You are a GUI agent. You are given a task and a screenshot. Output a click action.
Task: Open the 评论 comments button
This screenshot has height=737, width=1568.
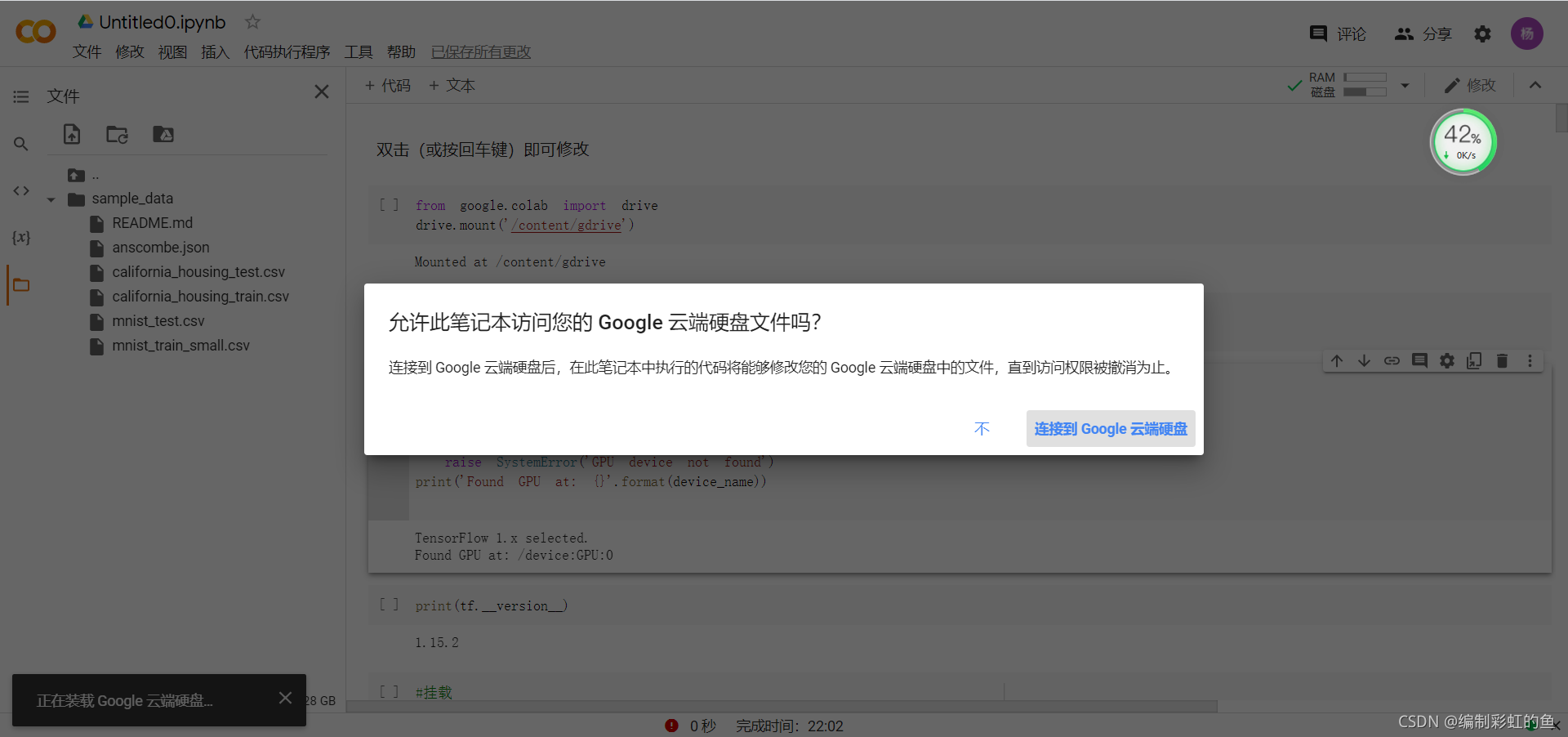point(1338,33)
